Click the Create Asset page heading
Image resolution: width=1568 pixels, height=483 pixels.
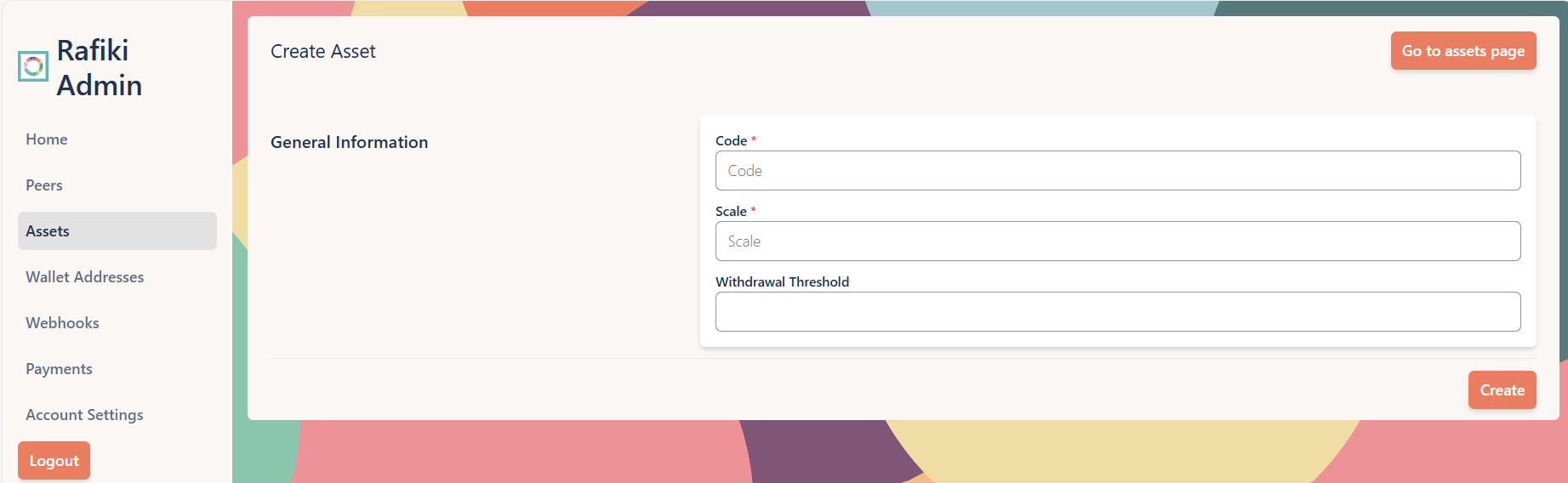pyautogui.click(x=323, y=52)
